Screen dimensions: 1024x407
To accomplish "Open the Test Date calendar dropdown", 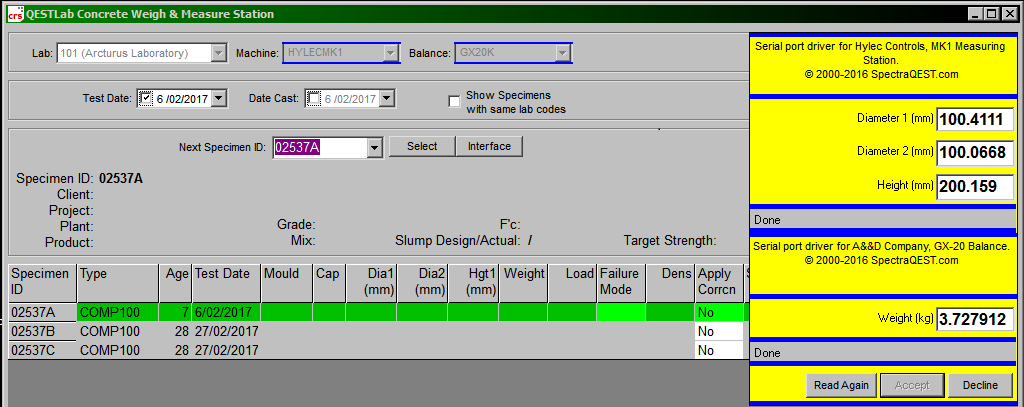I will click(x=220, y=98).
